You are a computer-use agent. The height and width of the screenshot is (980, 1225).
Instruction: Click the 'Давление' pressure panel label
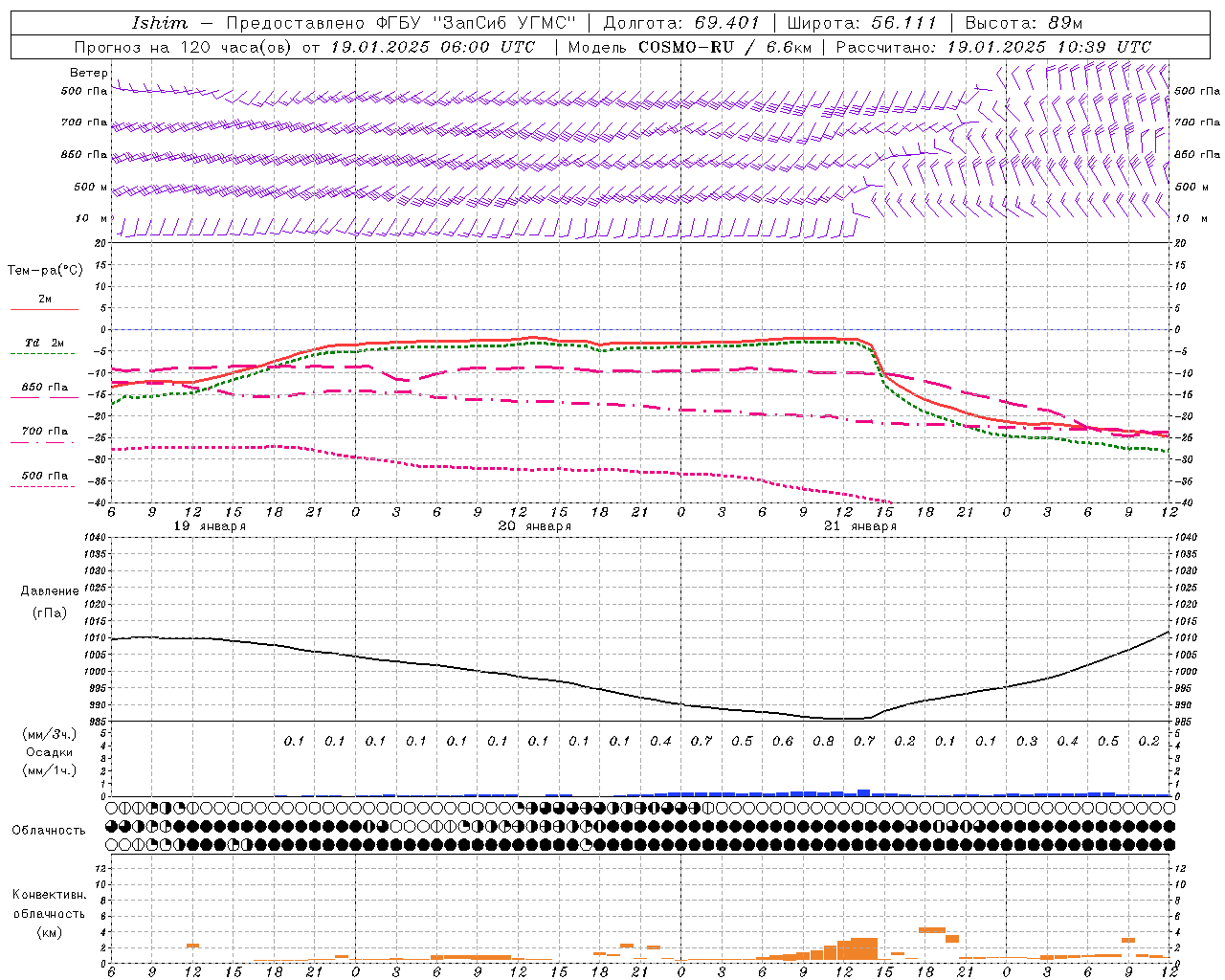50,591
